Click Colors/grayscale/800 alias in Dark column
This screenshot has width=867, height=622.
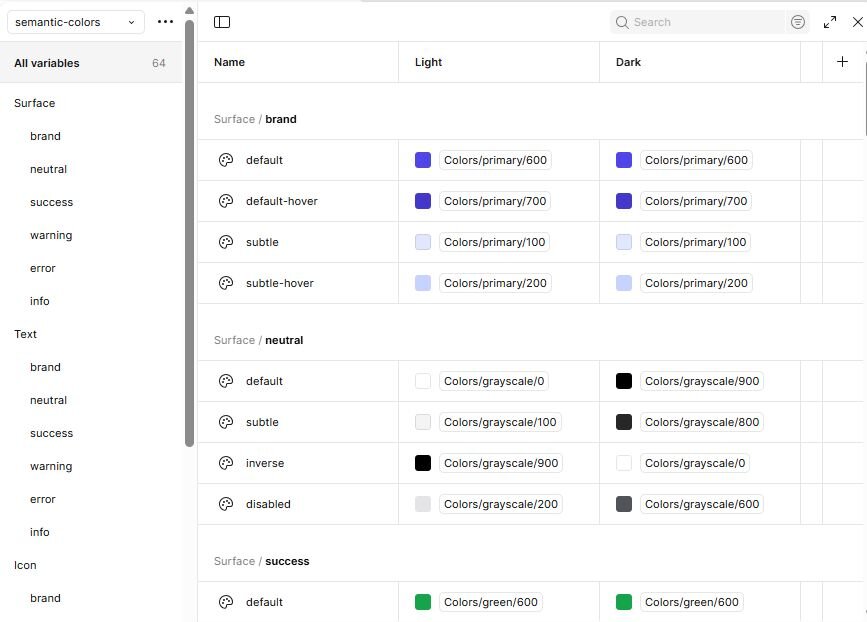tap(702, 422)
